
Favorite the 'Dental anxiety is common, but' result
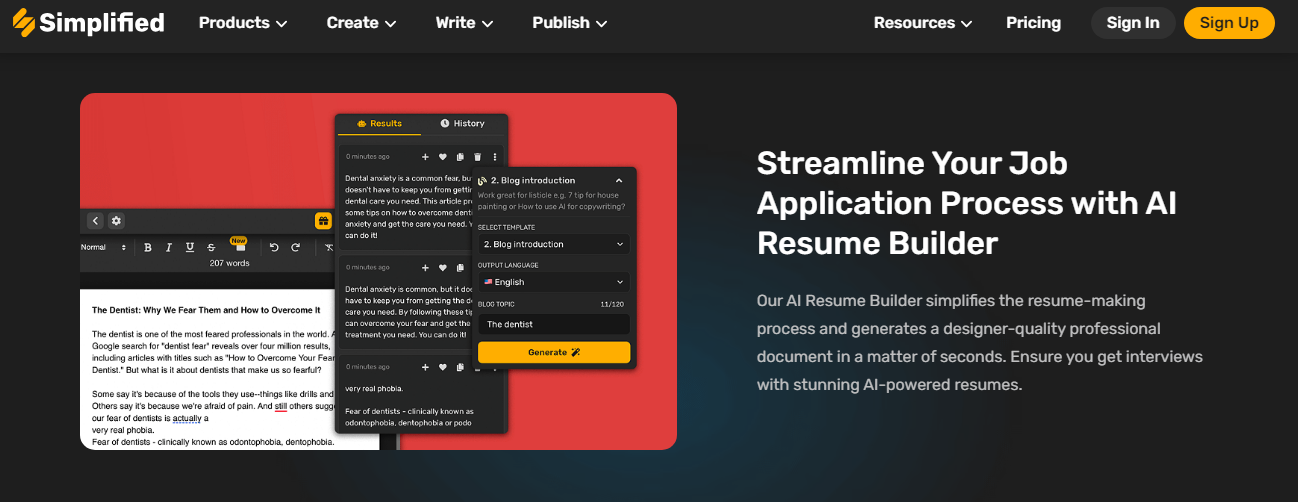tap(443, 268)
